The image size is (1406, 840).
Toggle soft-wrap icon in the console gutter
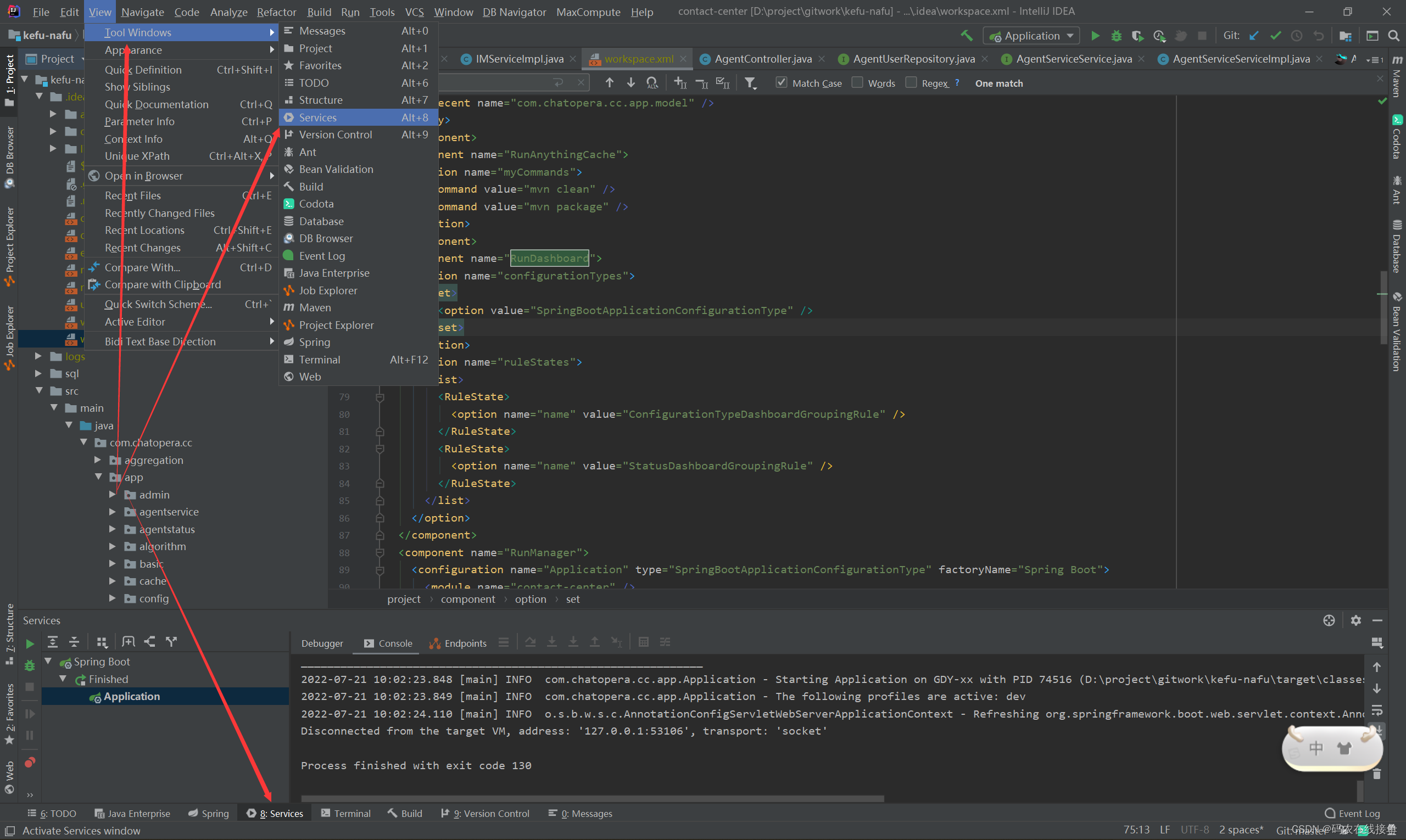1377,710
